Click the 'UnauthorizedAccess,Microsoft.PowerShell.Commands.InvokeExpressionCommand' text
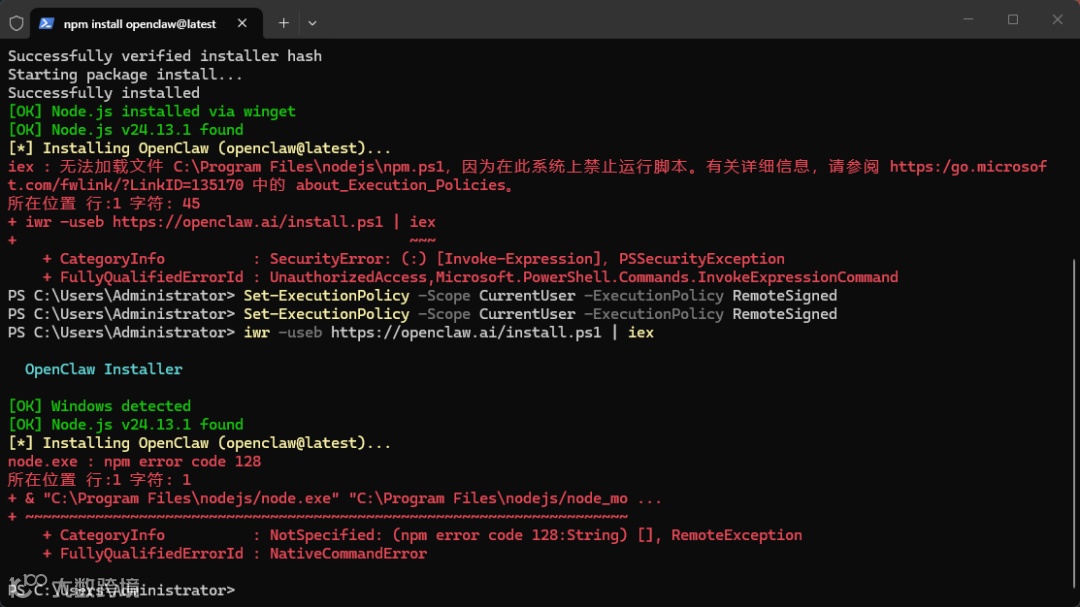This screenshot has height=607, width=1080. coord(583,277)
